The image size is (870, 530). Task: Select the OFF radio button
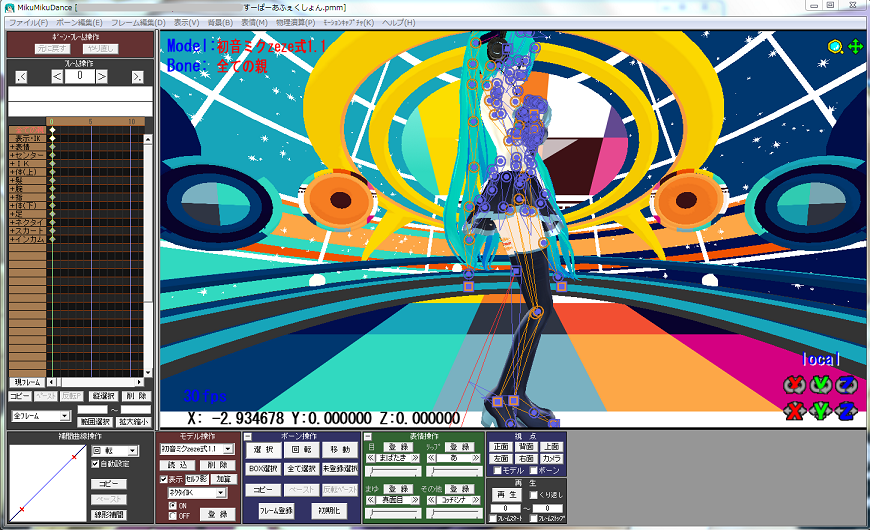click(173, 516)
